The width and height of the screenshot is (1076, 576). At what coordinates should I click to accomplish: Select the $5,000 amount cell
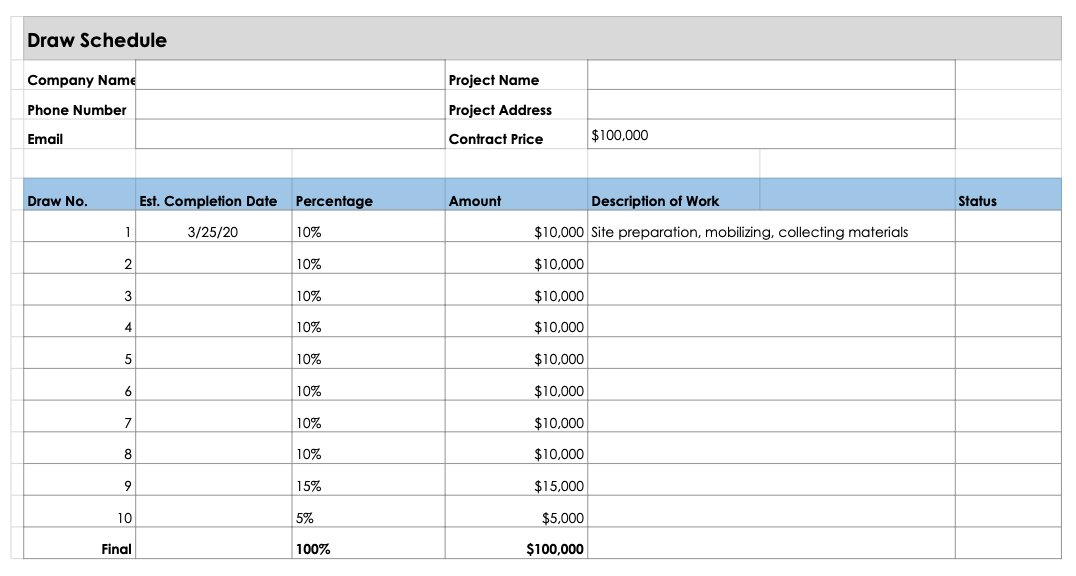pyautogui.click(x=562, y=518)
